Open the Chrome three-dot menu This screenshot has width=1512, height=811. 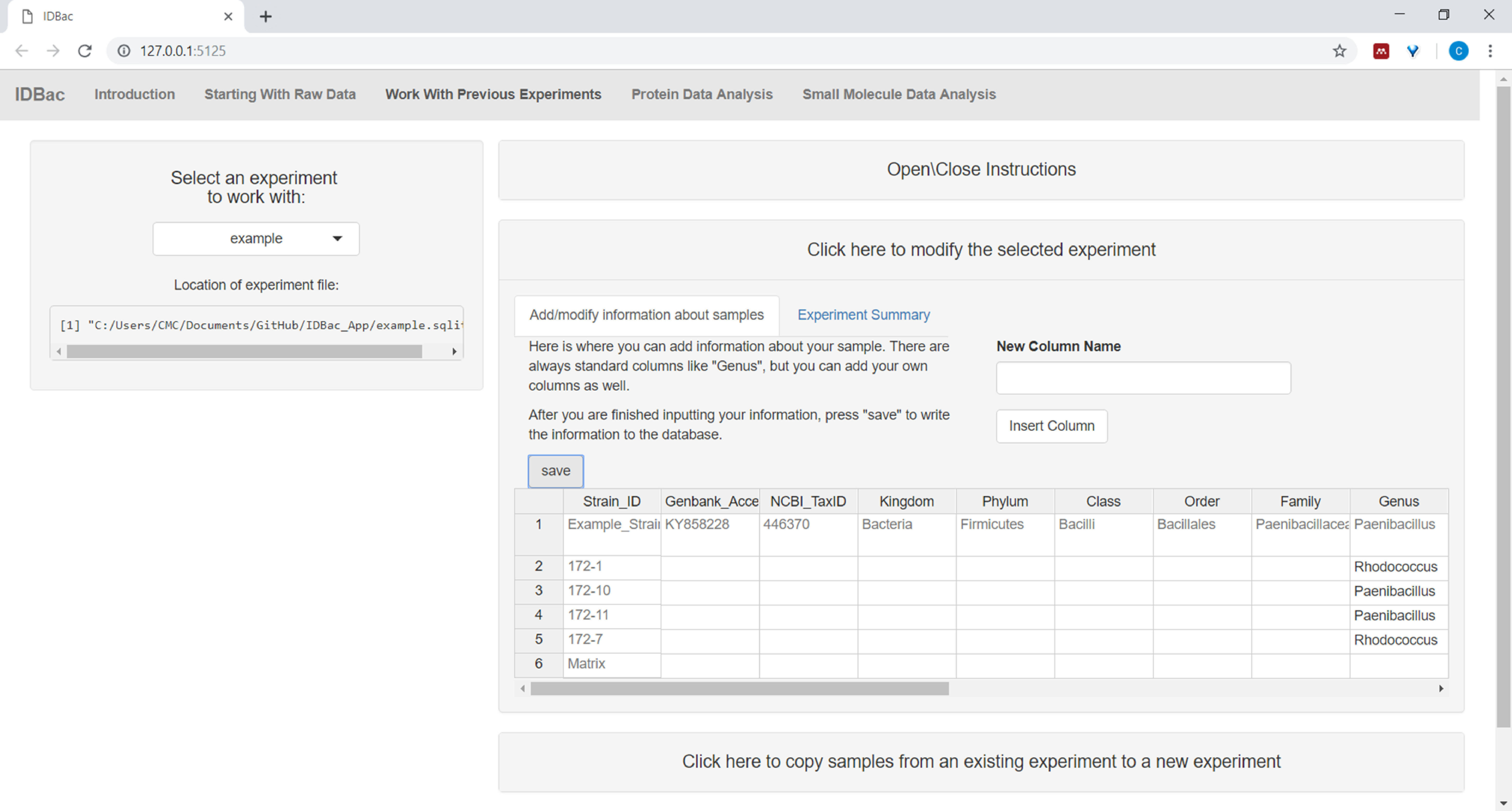click(x=1490, y=51)
